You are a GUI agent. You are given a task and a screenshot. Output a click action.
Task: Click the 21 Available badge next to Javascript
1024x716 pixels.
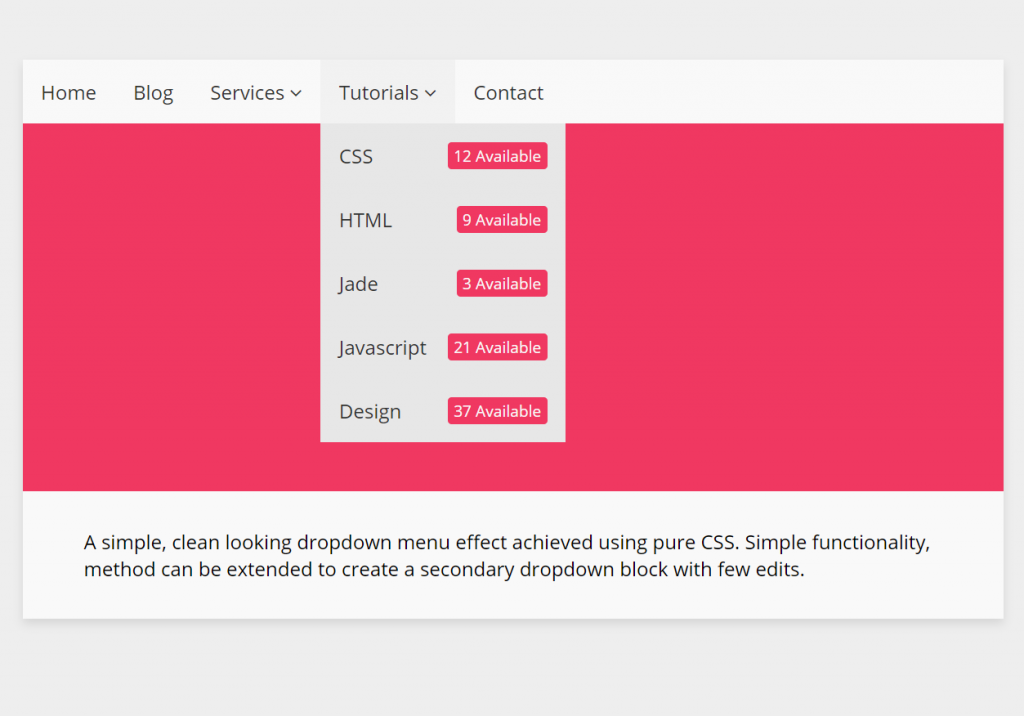[x=497, y=347]
